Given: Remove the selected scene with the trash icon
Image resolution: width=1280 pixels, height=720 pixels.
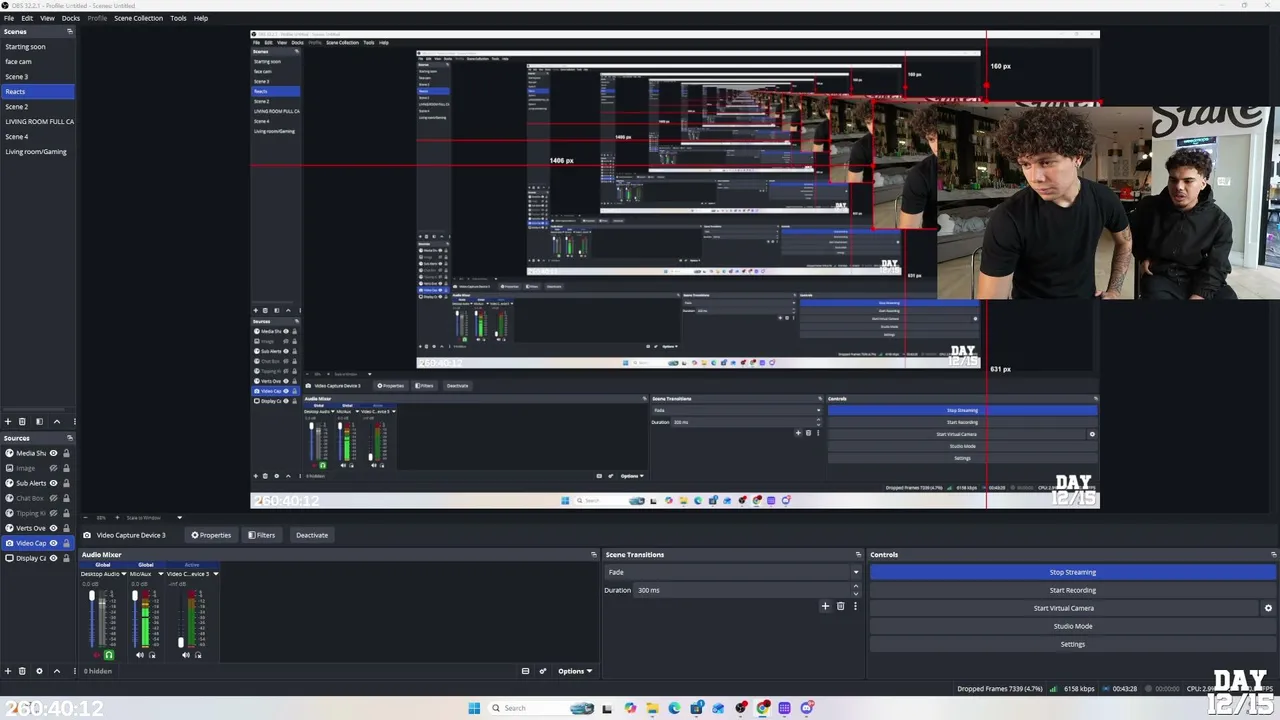Looking at the screenshot, I should 23,421.
